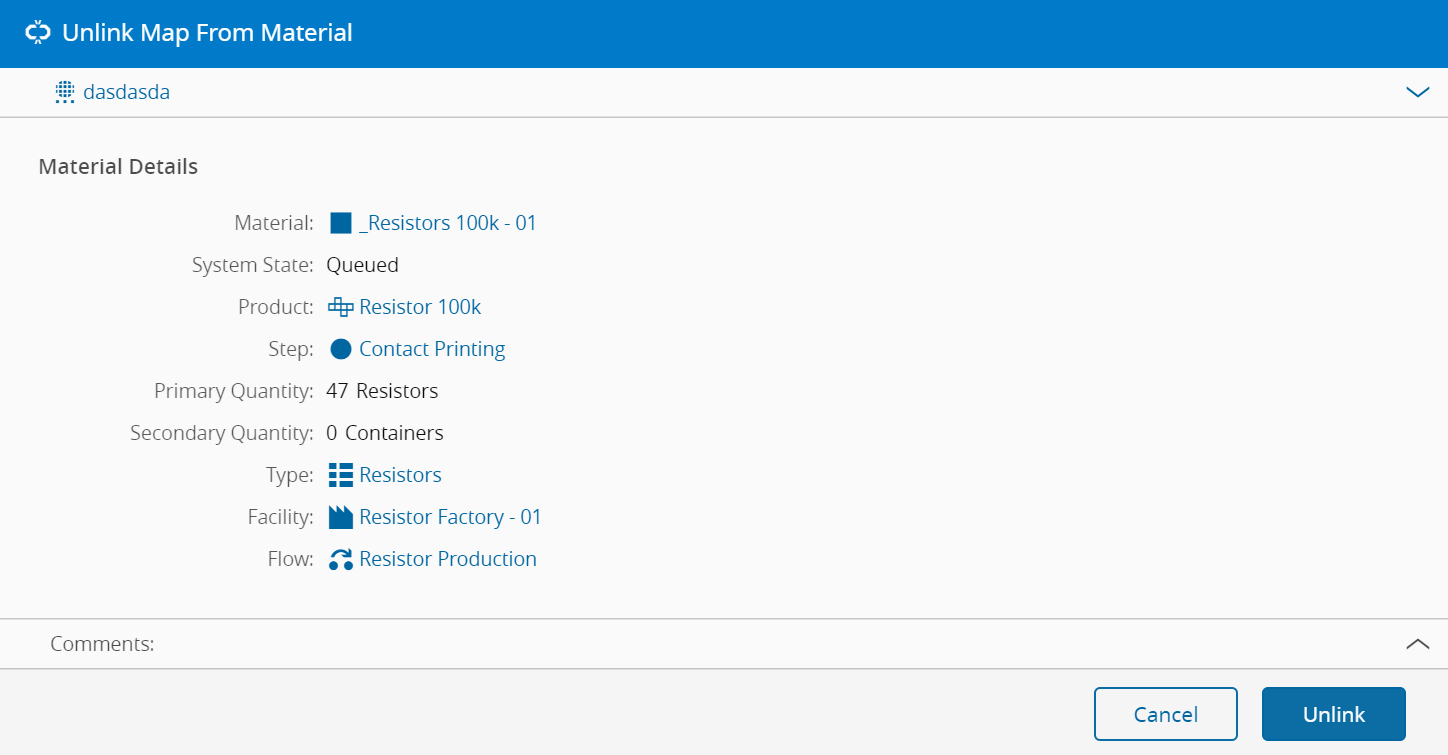Click the circle step icon
The height and width of the screenshot is (755, 1448).
tap(341, 349)
